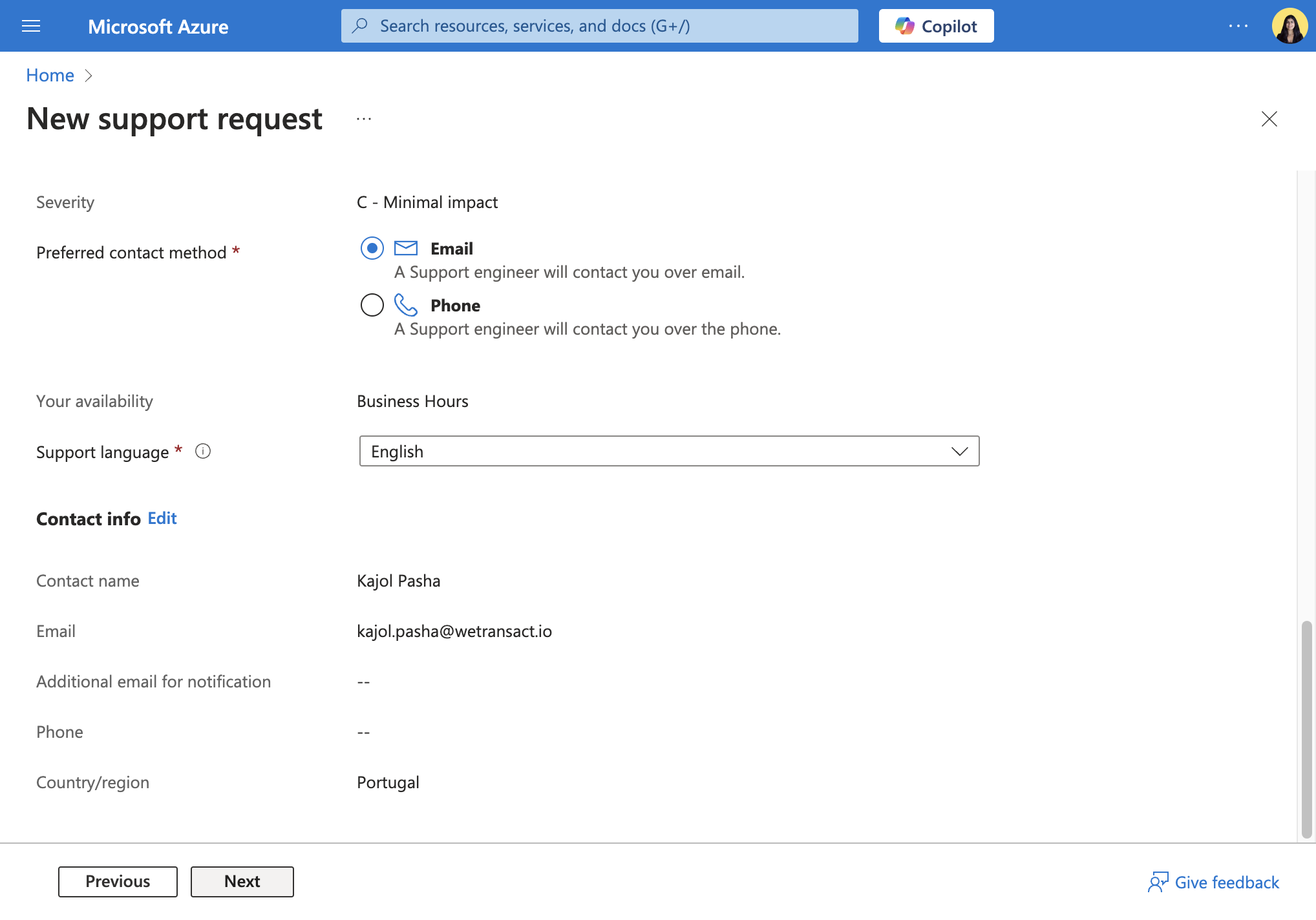The width and height of the screenshot is (1316, 920).
Task: Go to the Home breadcrumb
Action: (x=50, y=75)
